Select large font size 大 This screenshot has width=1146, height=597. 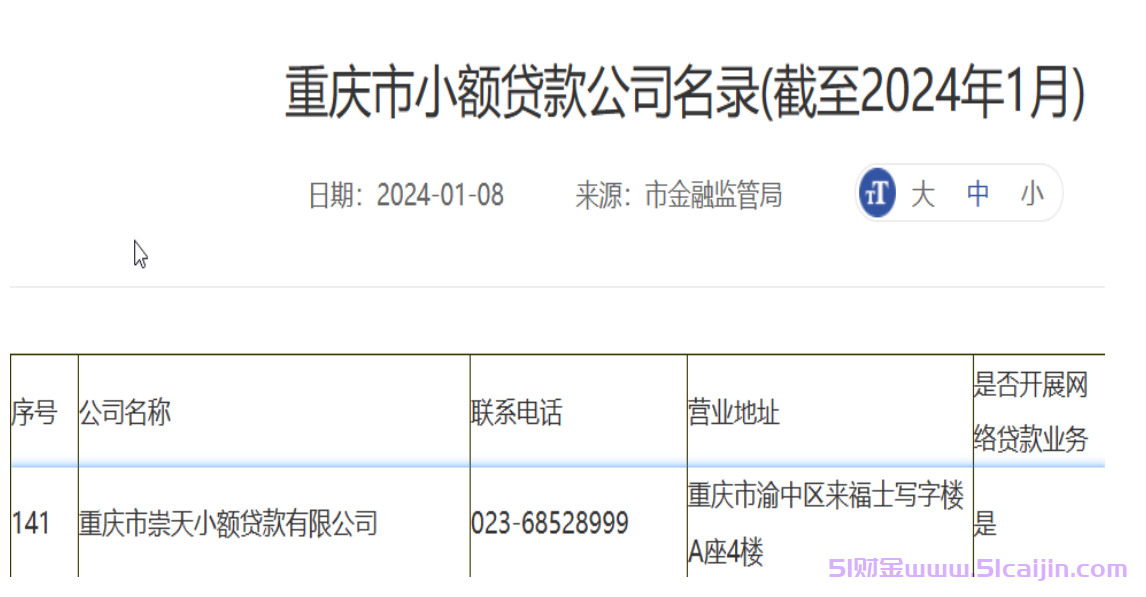tap(924, 193)
